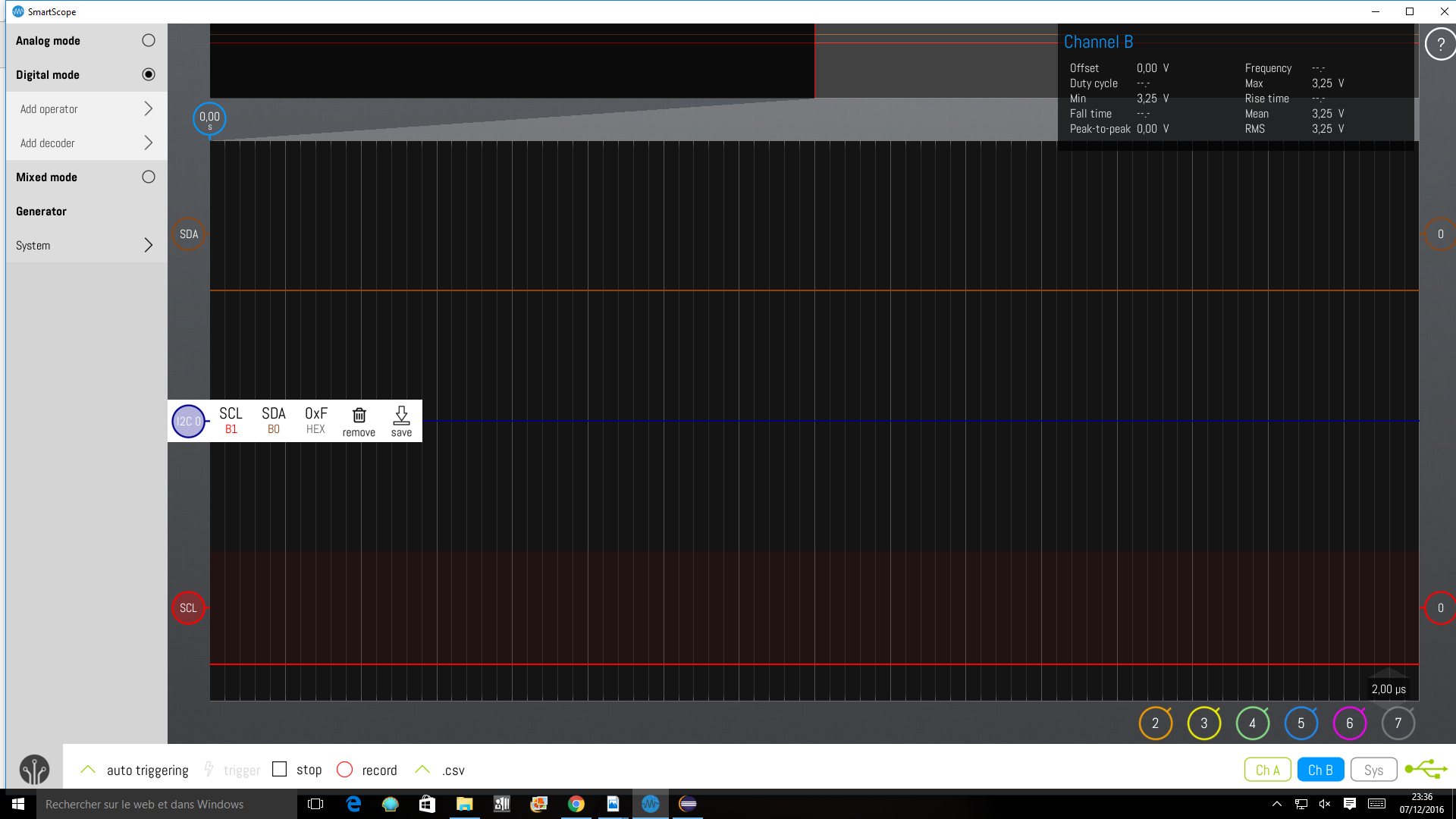Enable digital channel 7 circle
Screen dimensions: 1456x819
click(x=1398, y=723)
